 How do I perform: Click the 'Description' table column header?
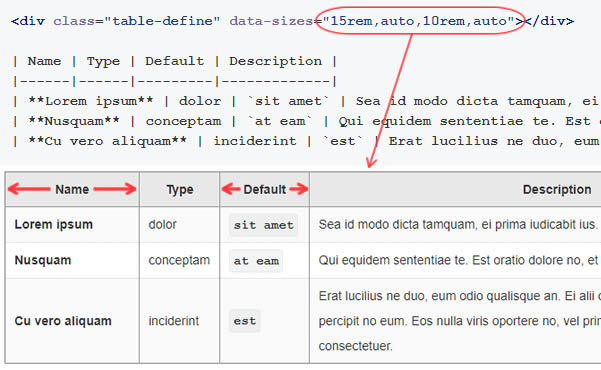(455, 189)
